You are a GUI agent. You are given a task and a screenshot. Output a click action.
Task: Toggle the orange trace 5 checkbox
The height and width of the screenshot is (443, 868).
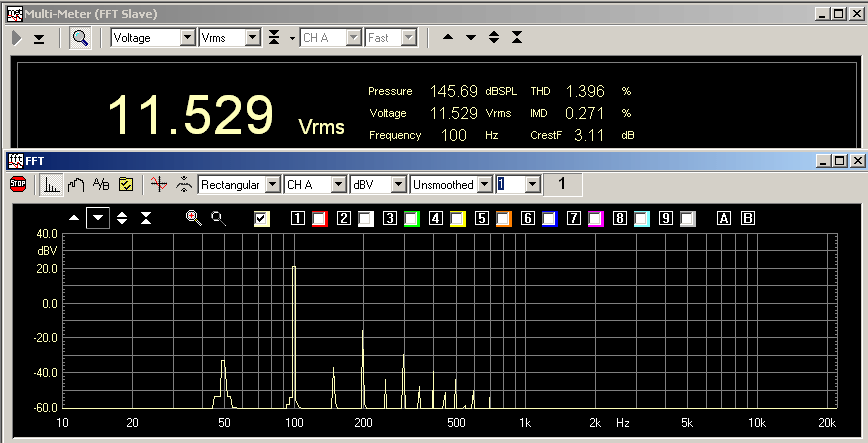point(504,219)
